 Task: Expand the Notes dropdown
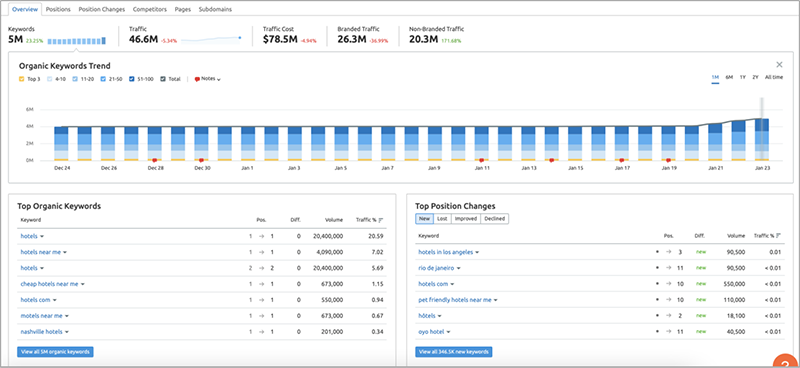pyautogui.click(x=208, y=79)
